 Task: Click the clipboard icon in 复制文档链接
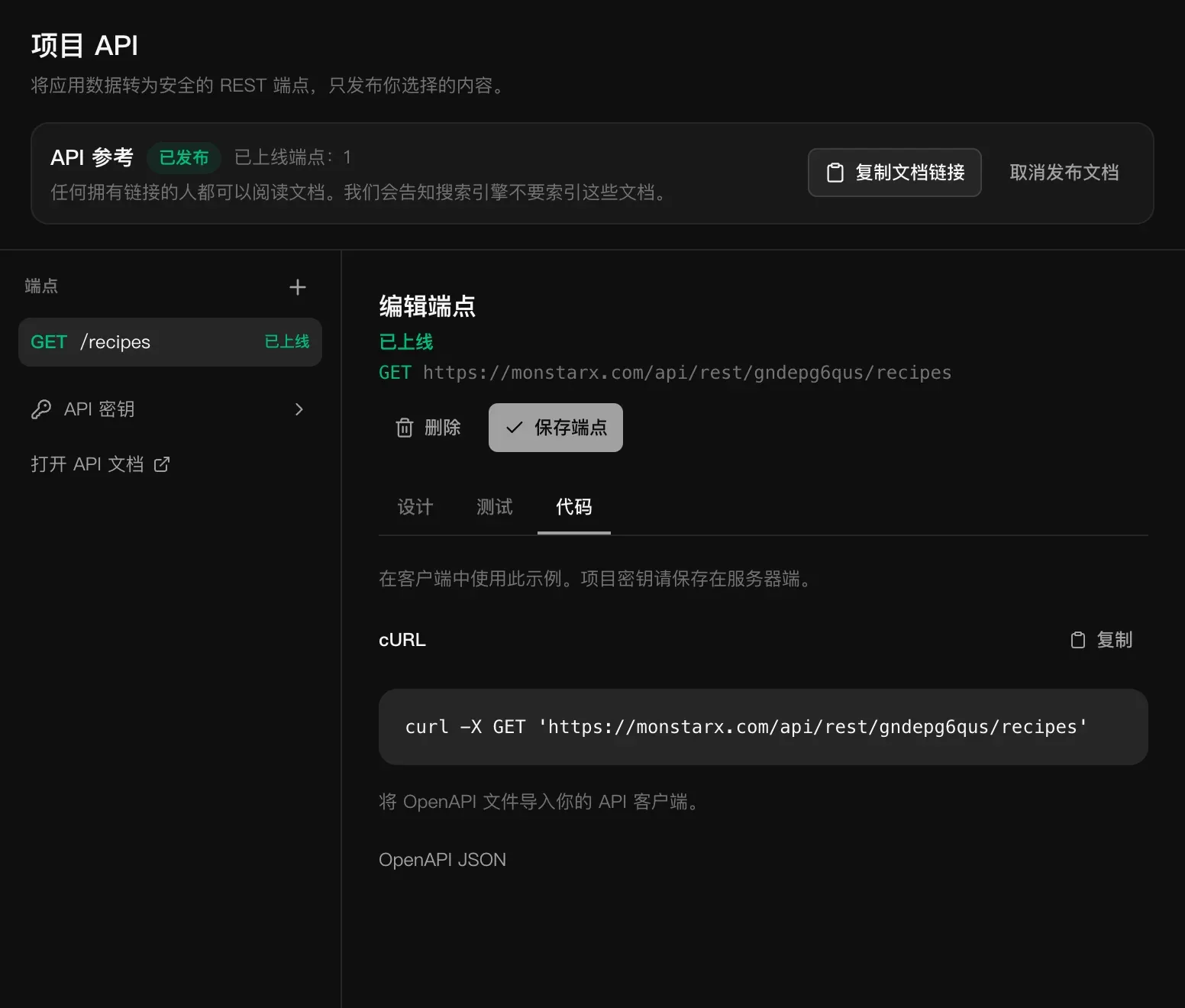835,173
